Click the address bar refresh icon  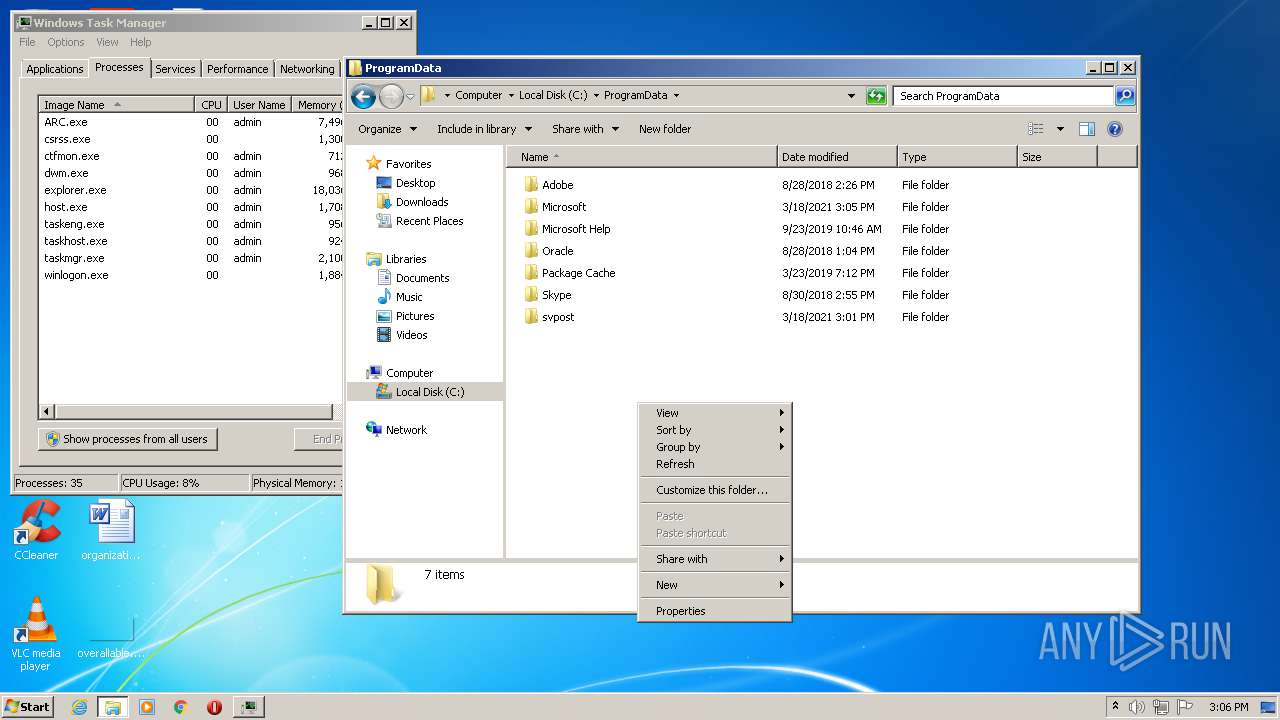pos(876,96)
